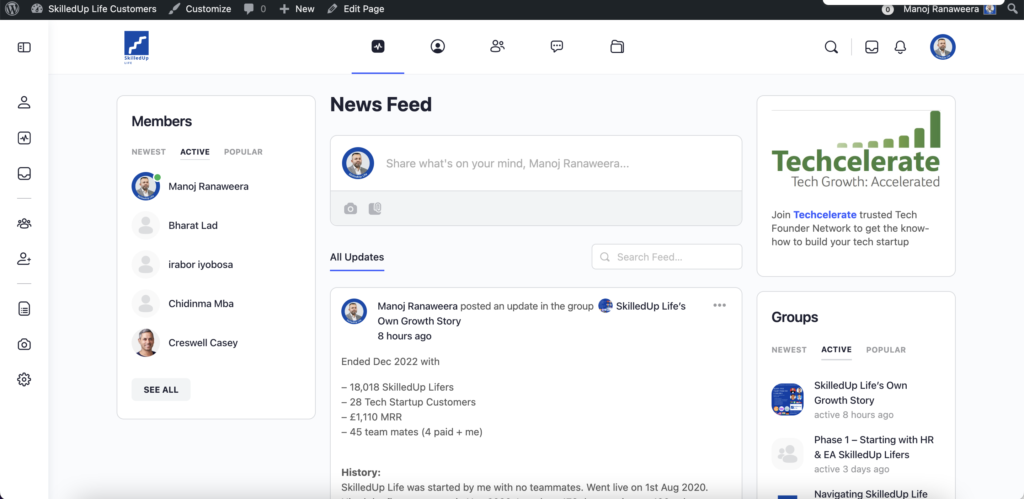Click the Techcelerate banner image
1024x499 pixels.
tap(856, 149)
